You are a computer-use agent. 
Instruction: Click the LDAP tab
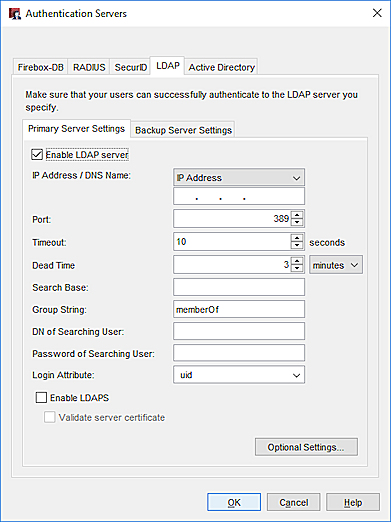(168, 66)
